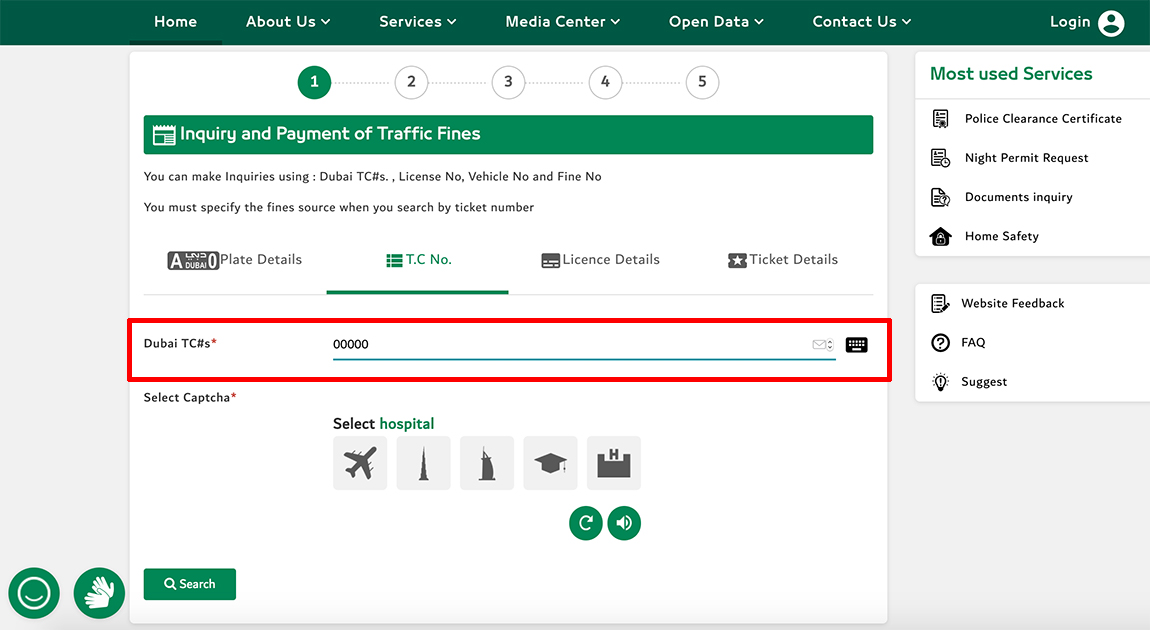Screen dimensions: 1150x630
Task: Pick the graduation cap captcha icon
Action: point(550,463)
